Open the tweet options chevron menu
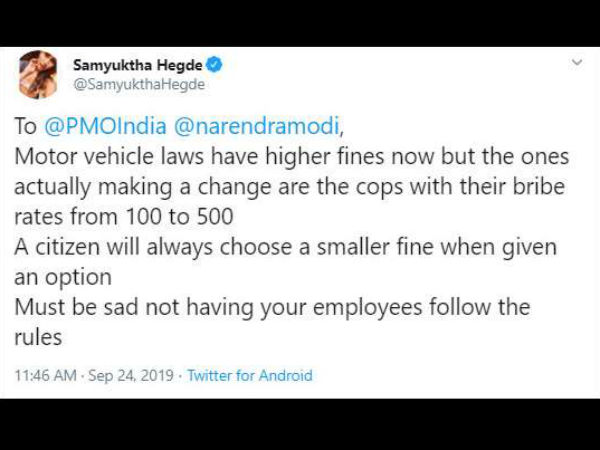This screenshot has width=600, height=450. point(577,62)
